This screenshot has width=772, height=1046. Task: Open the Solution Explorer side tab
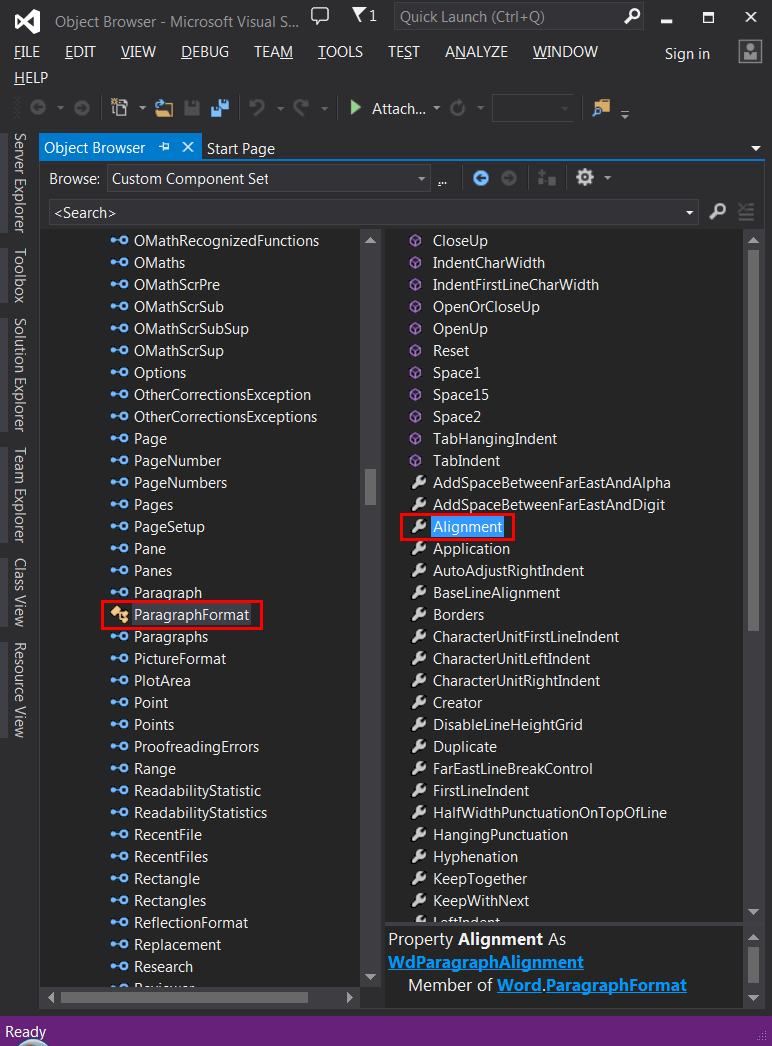[x=20, y=375]
